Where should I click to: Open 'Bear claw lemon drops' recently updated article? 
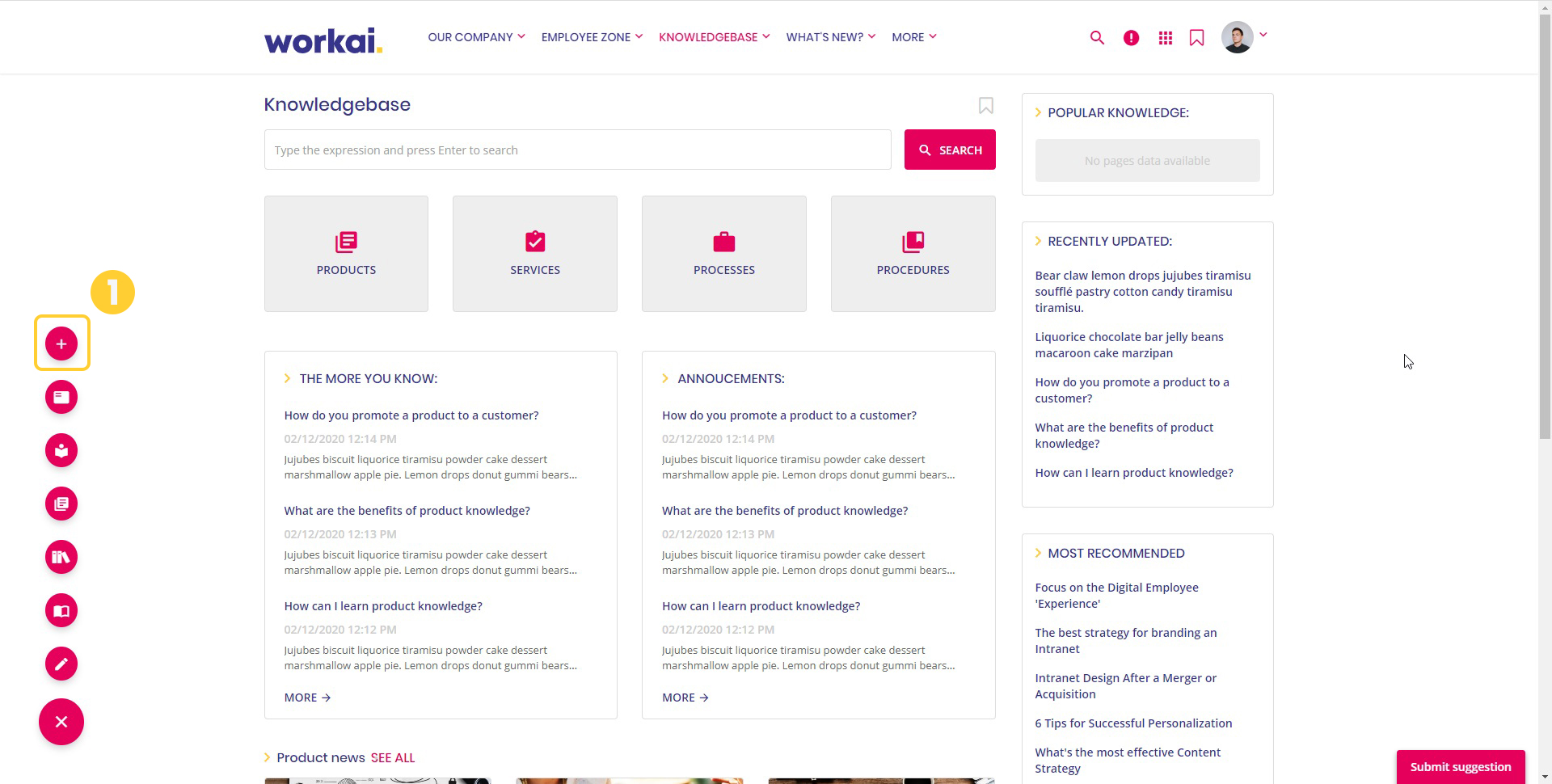[1142, 292]
